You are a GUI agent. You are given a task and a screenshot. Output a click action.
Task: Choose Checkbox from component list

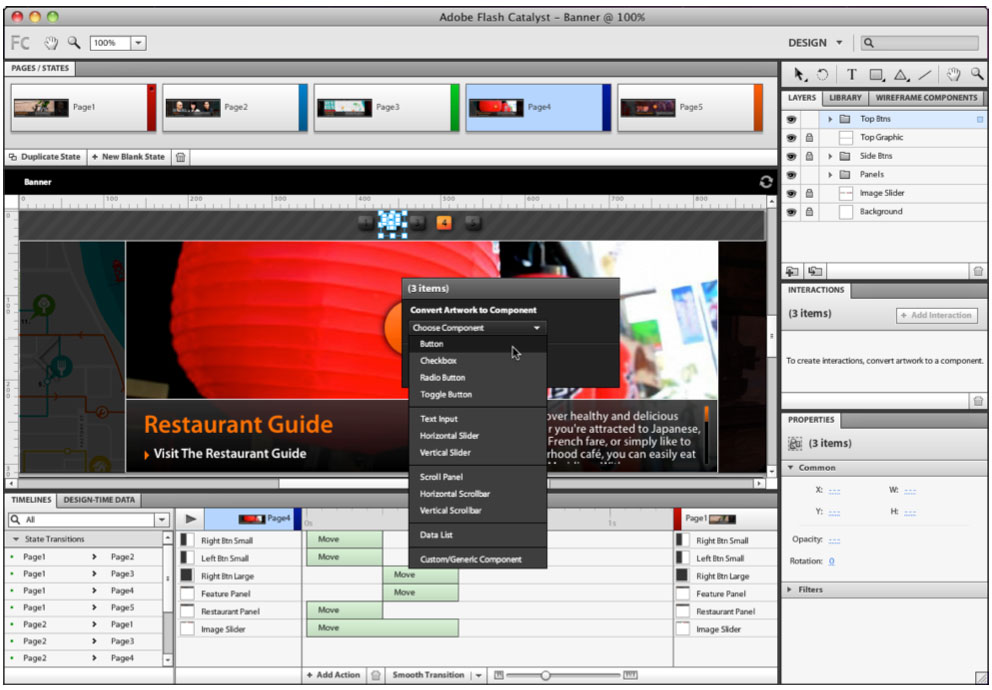pos(478,360)
